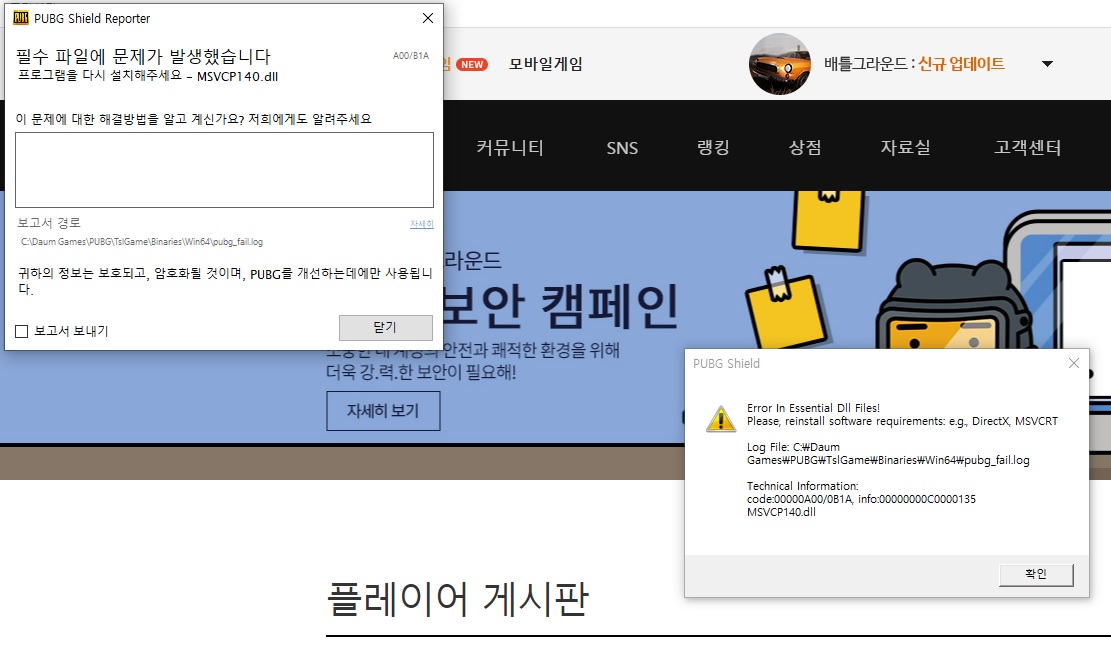The height and width of the screenshot is (655, 1111).
Task: Click the 필수 파일에 문제가 발생했습니다 heading
Action: pos(143,57)
